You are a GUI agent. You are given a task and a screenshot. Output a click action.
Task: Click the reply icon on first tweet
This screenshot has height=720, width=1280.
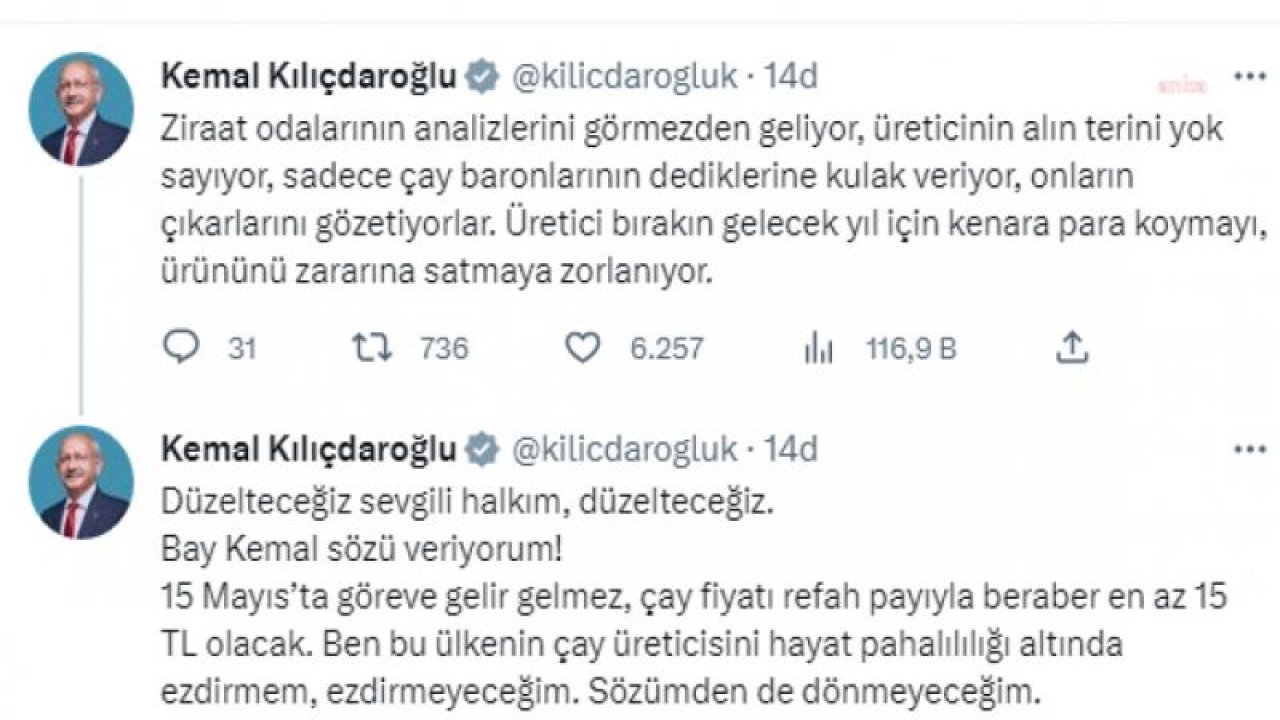click(181, 347)
